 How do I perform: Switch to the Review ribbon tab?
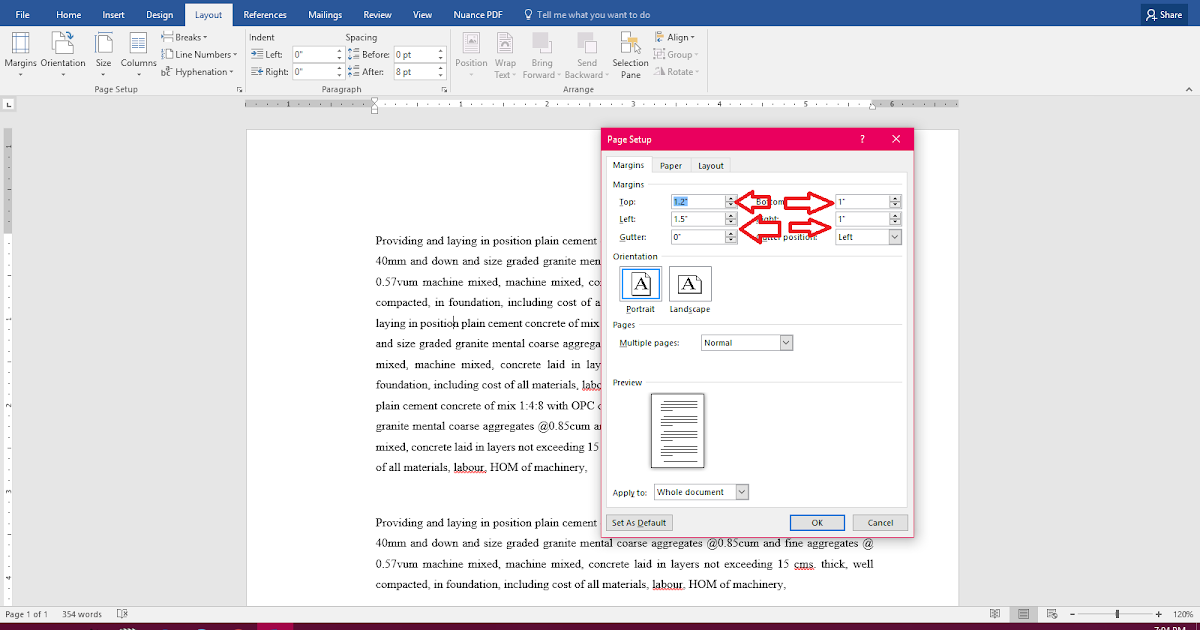[x=377, y=15]
